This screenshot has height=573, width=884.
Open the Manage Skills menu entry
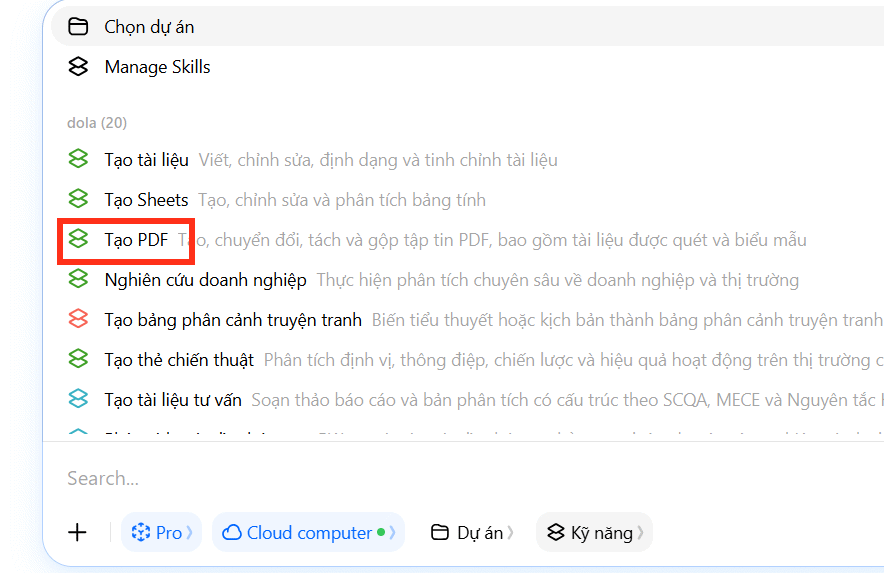468,67
